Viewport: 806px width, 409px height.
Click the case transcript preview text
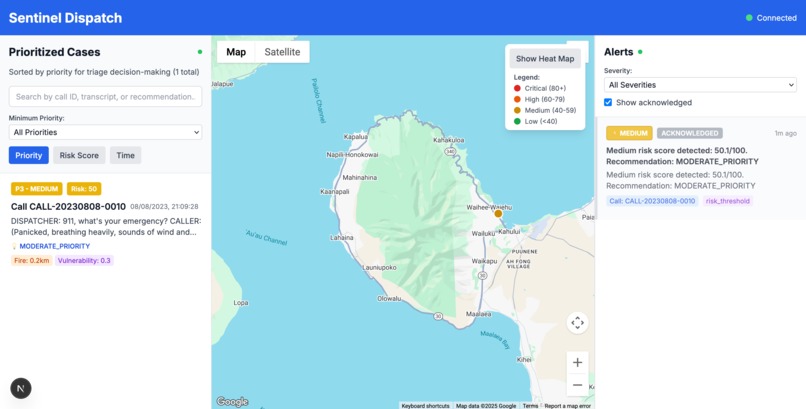click(106, 227)
